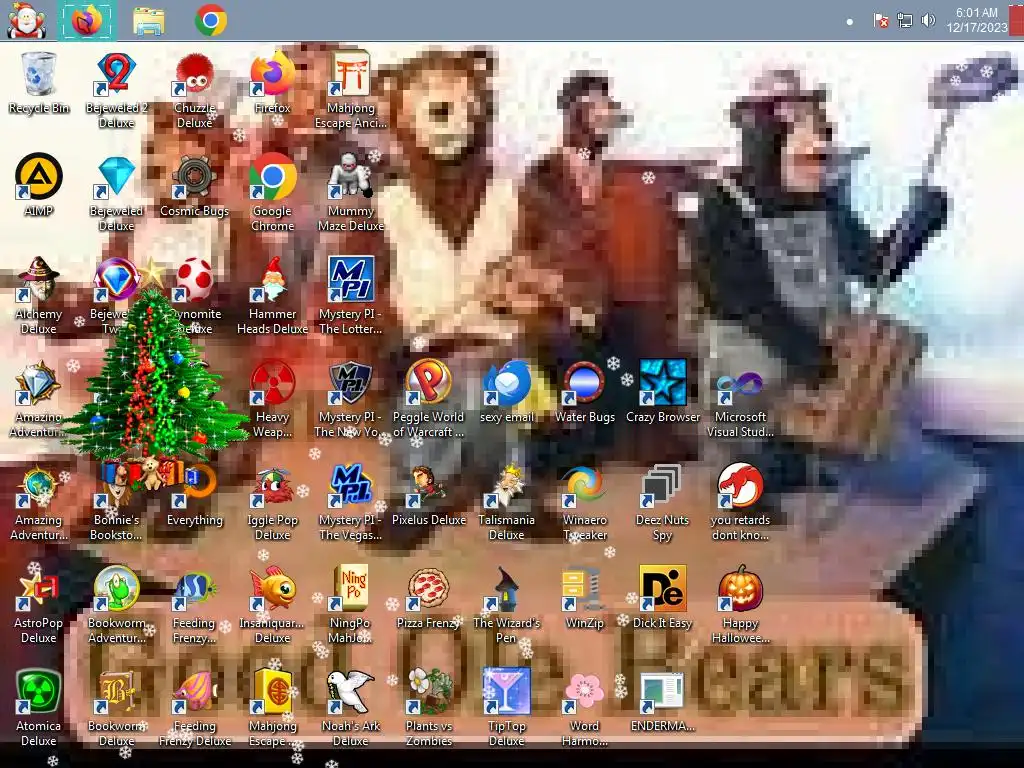Launch Noah's Ark Deluxe shortcut
The image size is (1024, 768).
(351, 708)
